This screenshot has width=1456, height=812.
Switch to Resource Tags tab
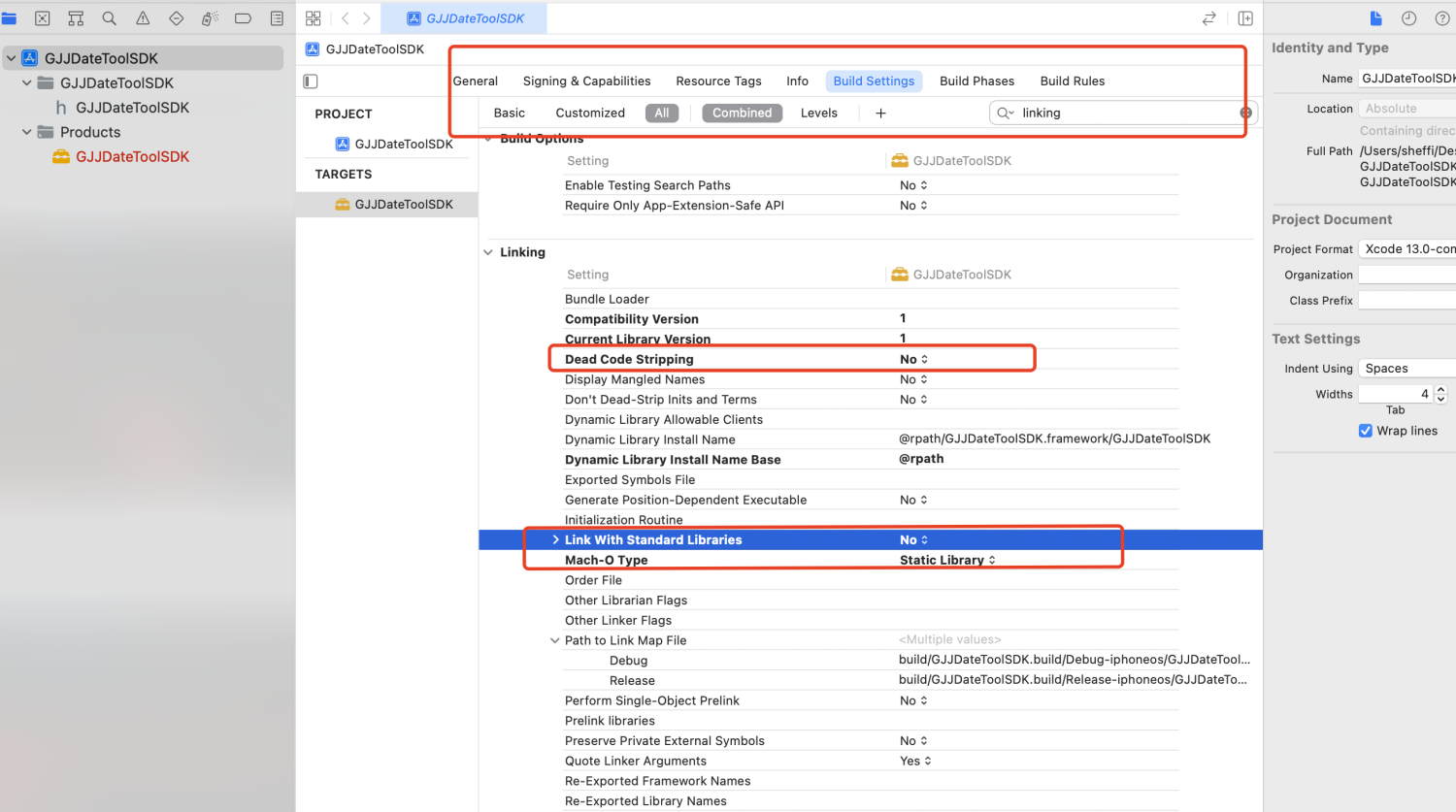(x=718, y=81)
